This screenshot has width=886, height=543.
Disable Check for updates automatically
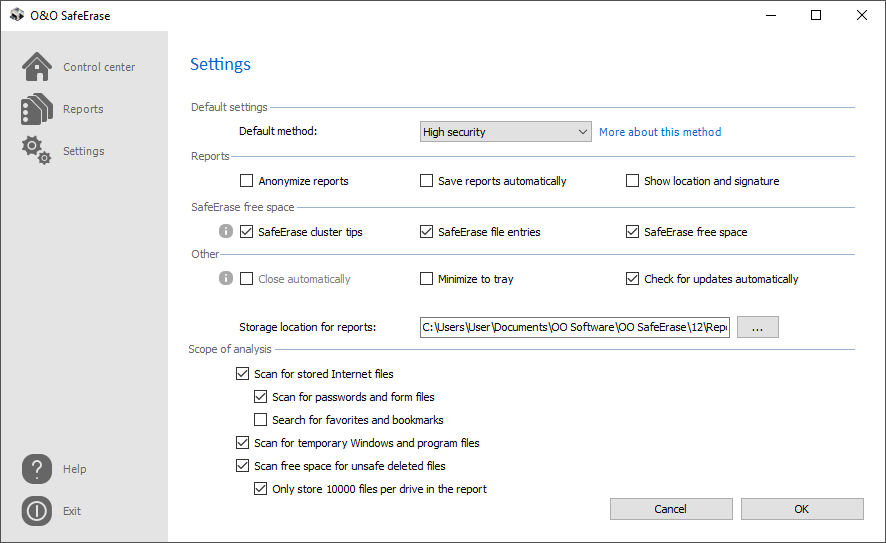click(x=632, y=279)
